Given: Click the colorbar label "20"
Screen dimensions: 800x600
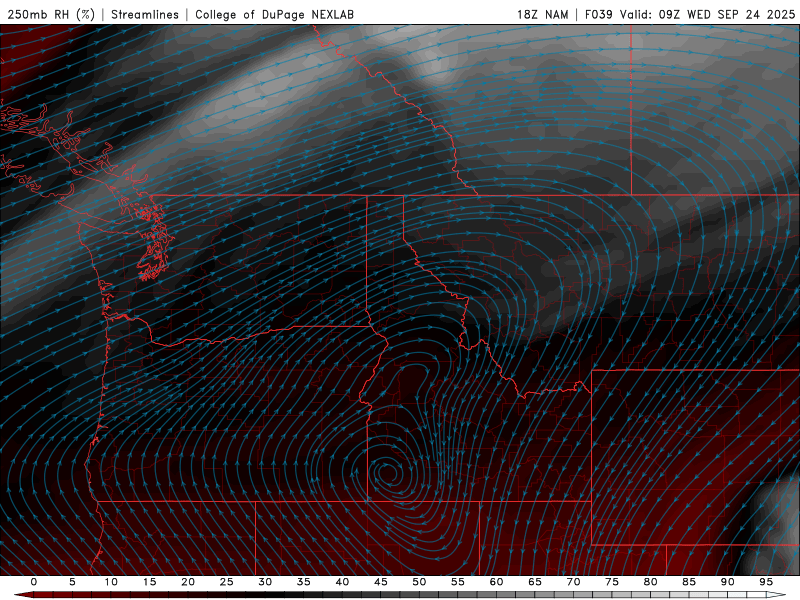Looking at the screenshot, I should (x=188, y=582).
